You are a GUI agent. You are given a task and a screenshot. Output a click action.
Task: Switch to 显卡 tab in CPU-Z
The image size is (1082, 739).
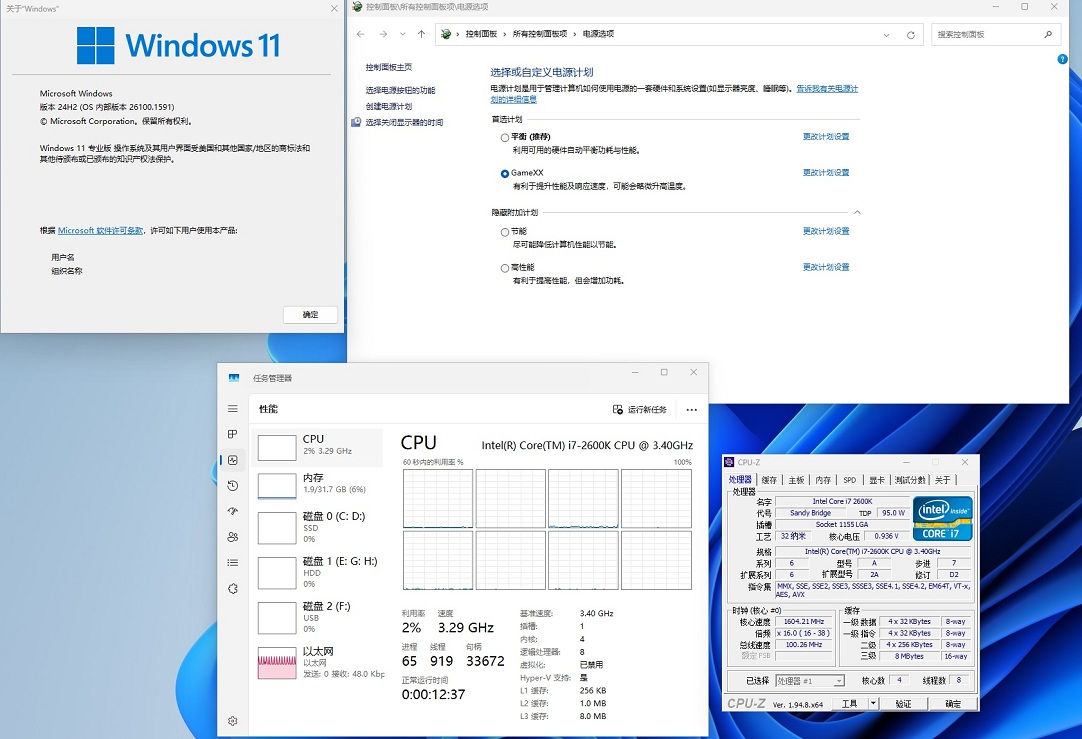coord(876,480)
